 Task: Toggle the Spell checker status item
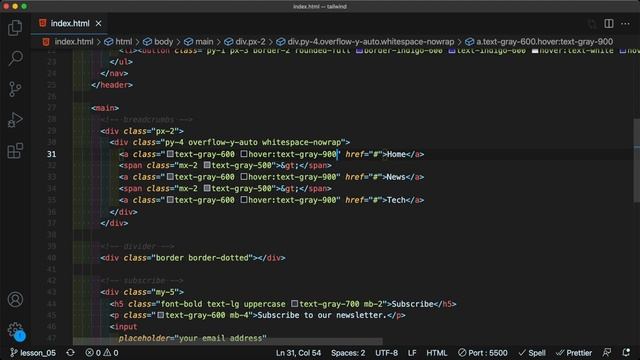pos(532,353)
